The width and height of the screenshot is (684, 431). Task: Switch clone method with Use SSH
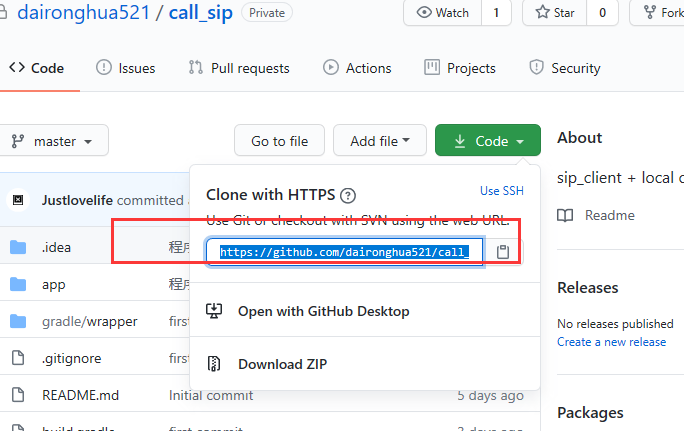coord(502,191)
